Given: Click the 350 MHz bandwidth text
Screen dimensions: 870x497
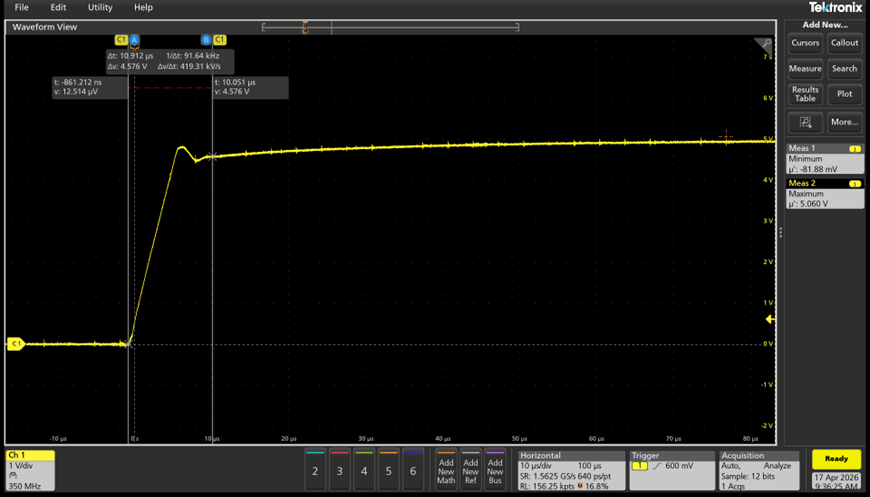Looking at the screenshot, I should click(x=24, y=486).
